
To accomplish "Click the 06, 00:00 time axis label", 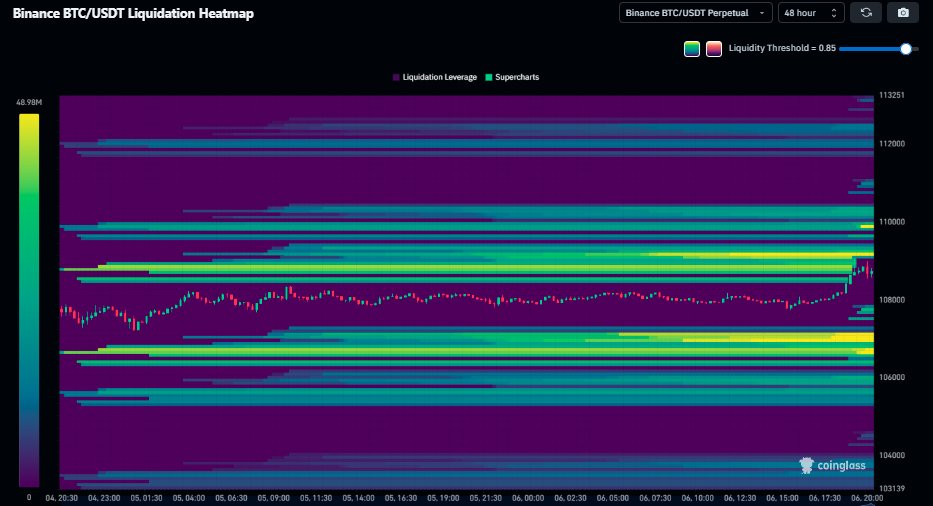I will click(x=528, y=498).
